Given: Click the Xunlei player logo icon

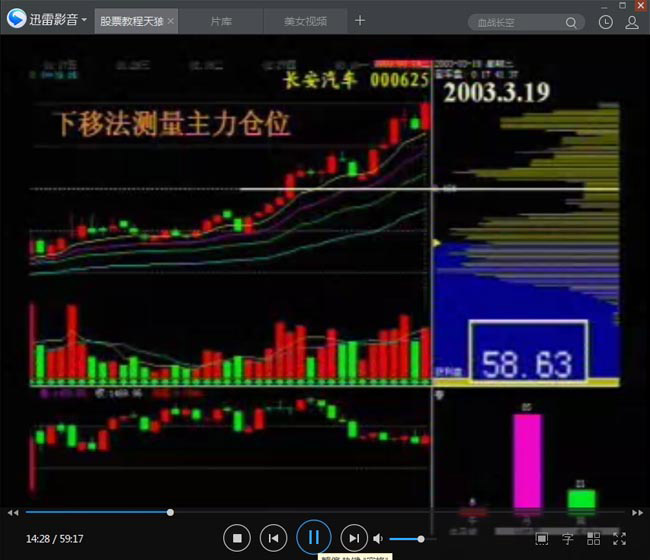Looking at the screenshot, I should pyautogui.click(x=17, y=19).
